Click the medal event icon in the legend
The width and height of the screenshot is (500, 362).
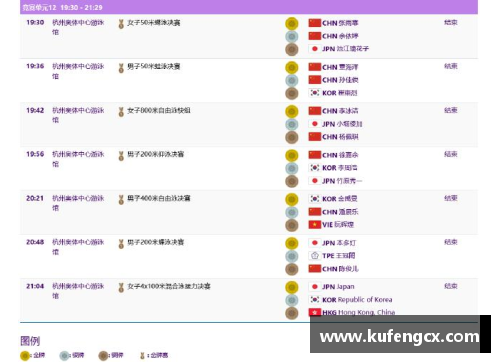(x=142, y=356)
